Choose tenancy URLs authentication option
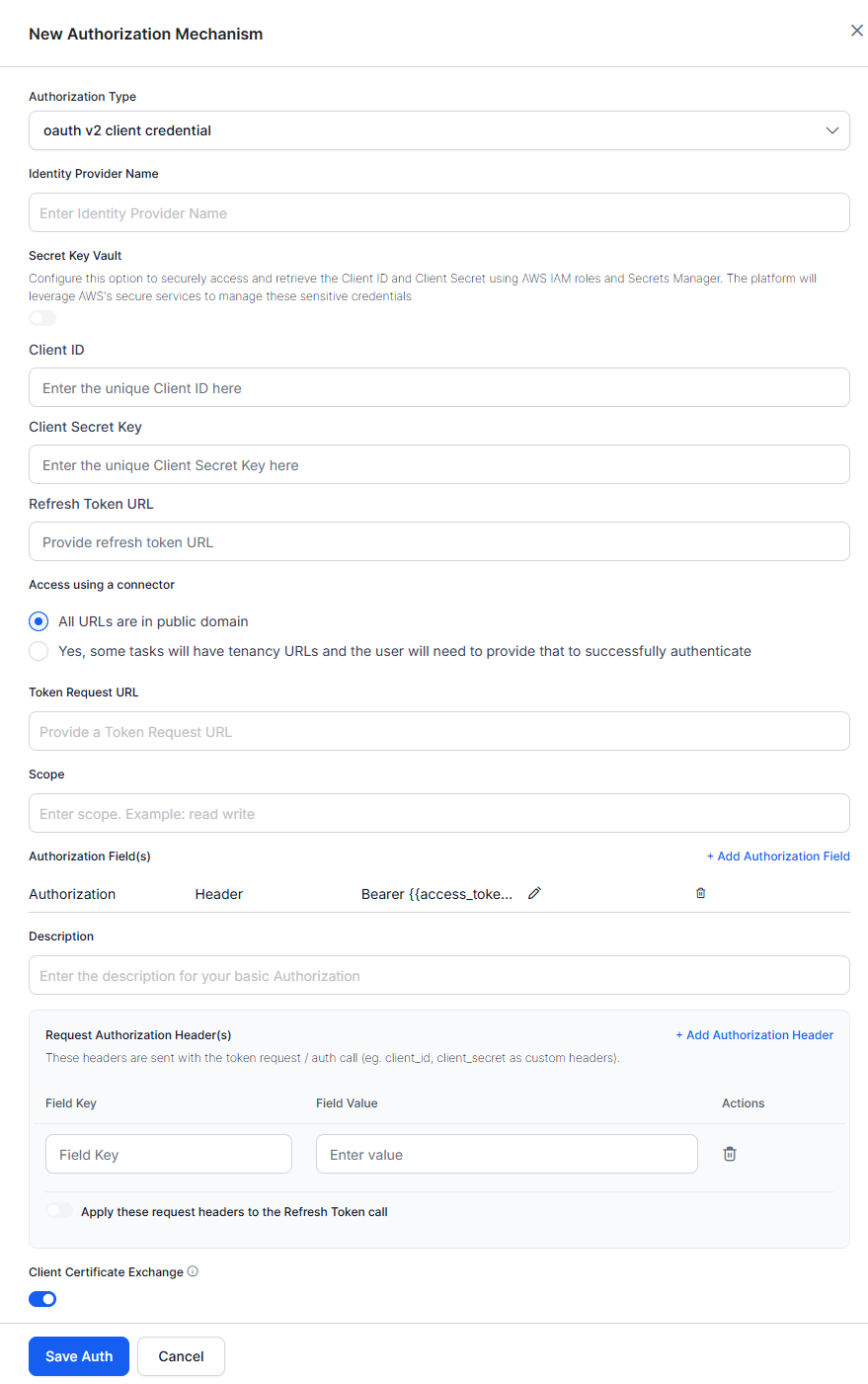The image size is (868, 1384). pos(38,650)
